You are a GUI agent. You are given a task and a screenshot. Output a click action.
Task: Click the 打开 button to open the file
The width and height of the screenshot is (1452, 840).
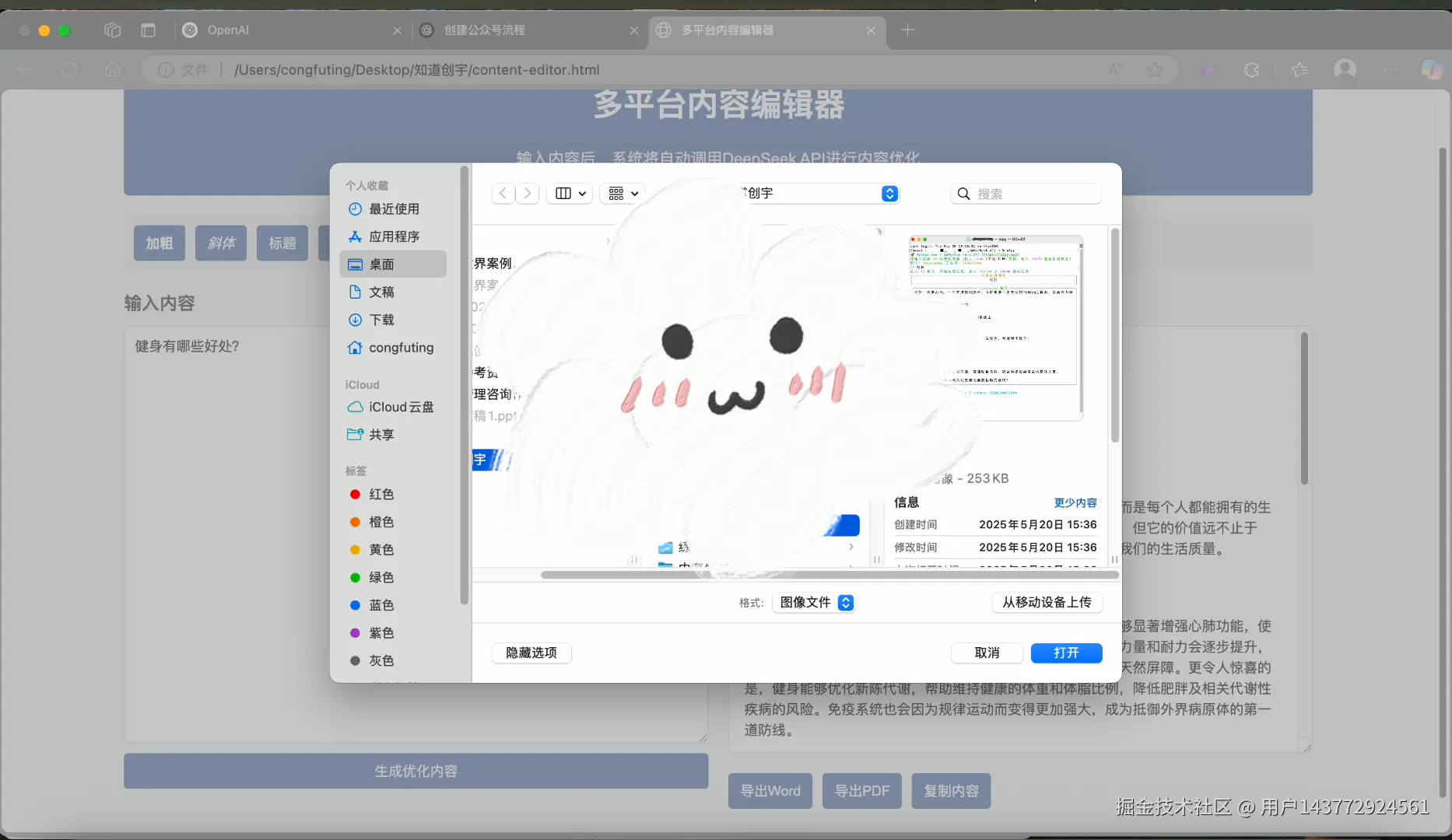[1066, 653]
